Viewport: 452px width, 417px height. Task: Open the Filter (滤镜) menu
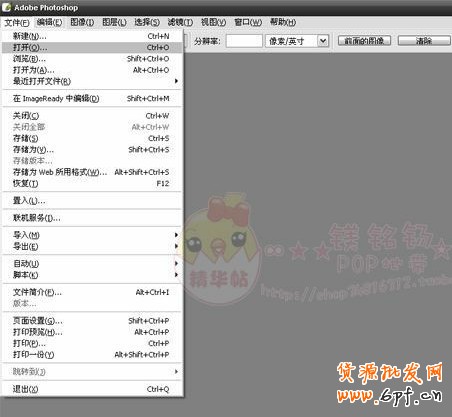180,22
